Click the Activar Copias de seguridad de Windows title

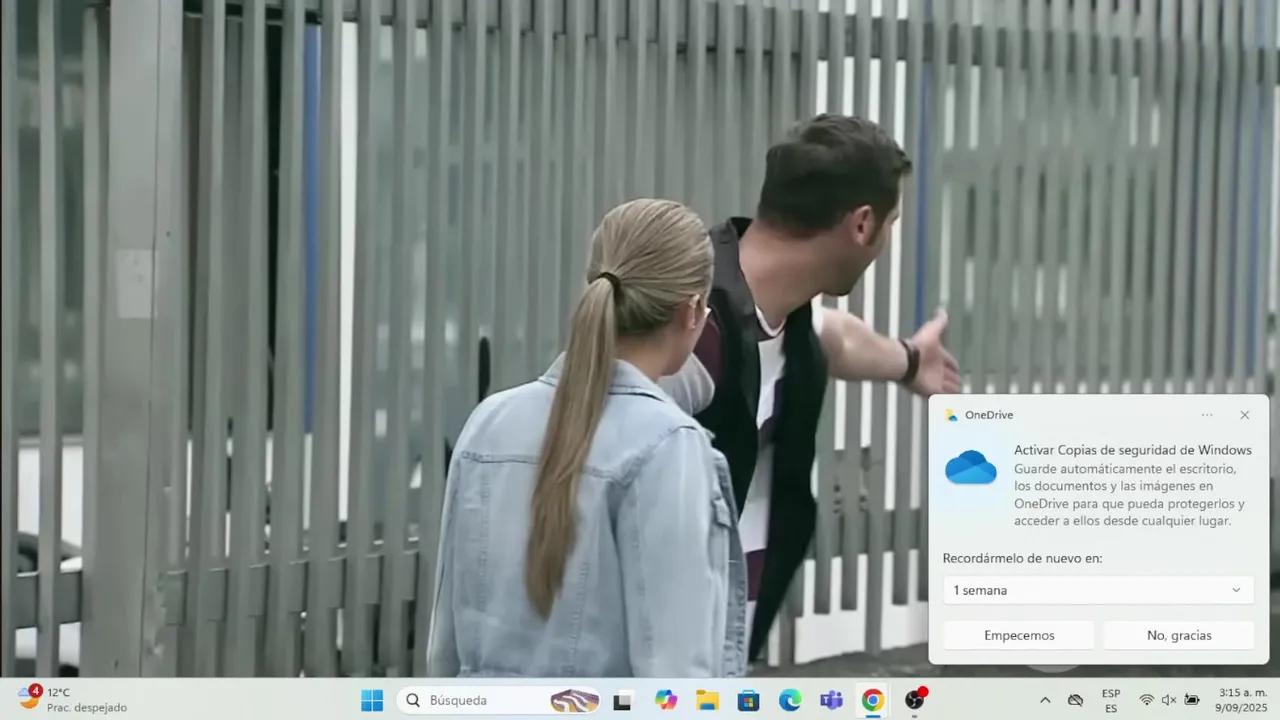[x=1133, y=450]
